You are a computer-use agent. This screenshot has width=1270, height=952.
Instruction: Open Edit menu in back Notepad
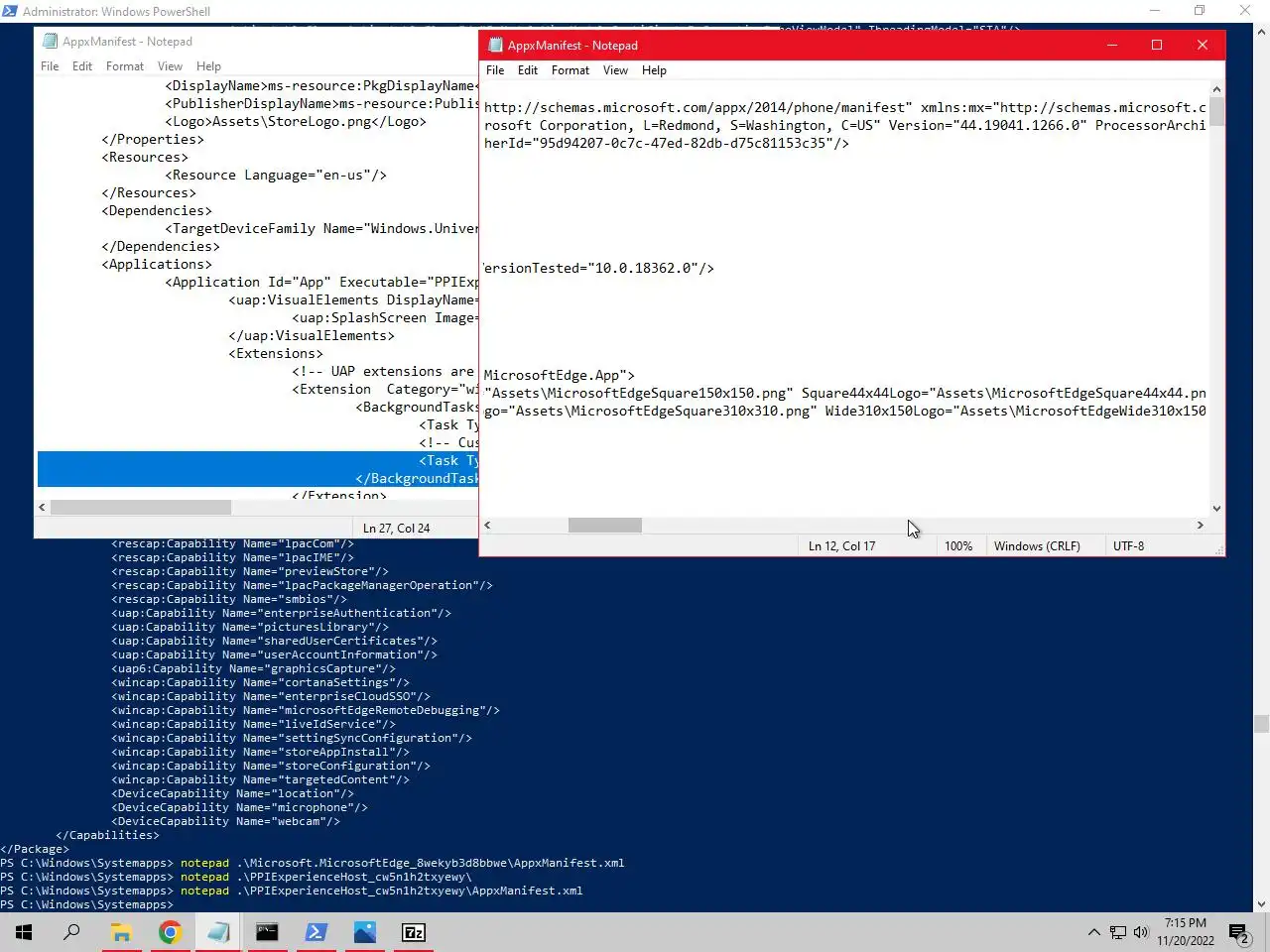82,66
